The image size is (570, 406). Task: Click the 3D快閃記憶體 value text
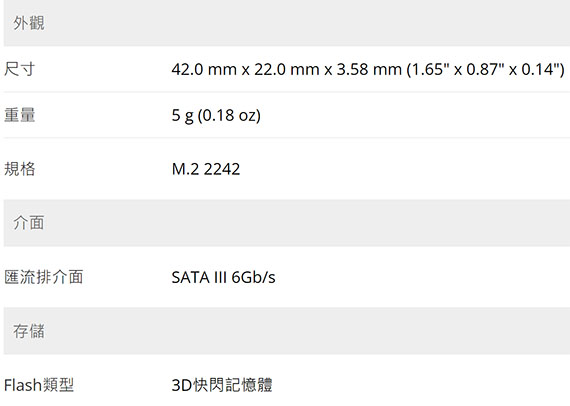[x=222, y=385]
